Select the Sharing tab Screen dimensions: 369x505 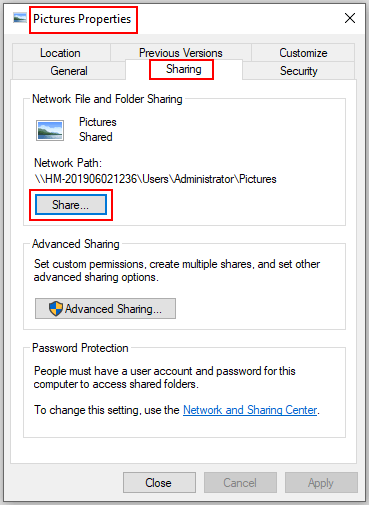pyautogui.click(x=184, y=69)
